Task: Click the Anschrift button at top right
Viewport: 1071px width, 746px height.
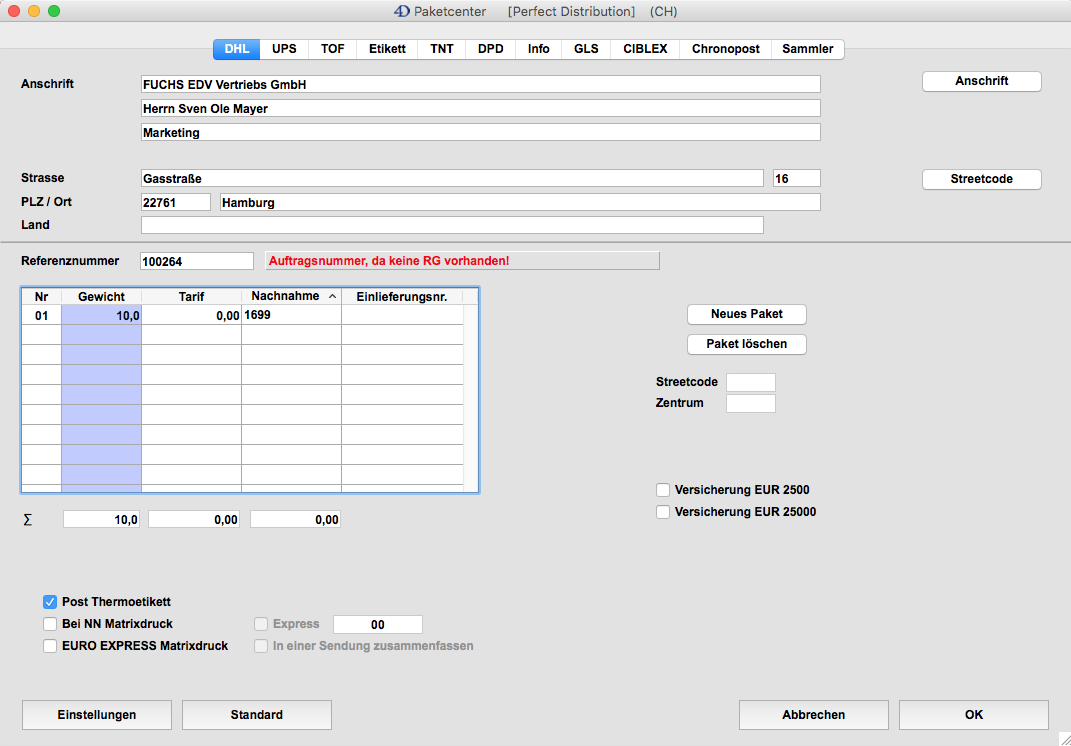Action: coord(981,81)
